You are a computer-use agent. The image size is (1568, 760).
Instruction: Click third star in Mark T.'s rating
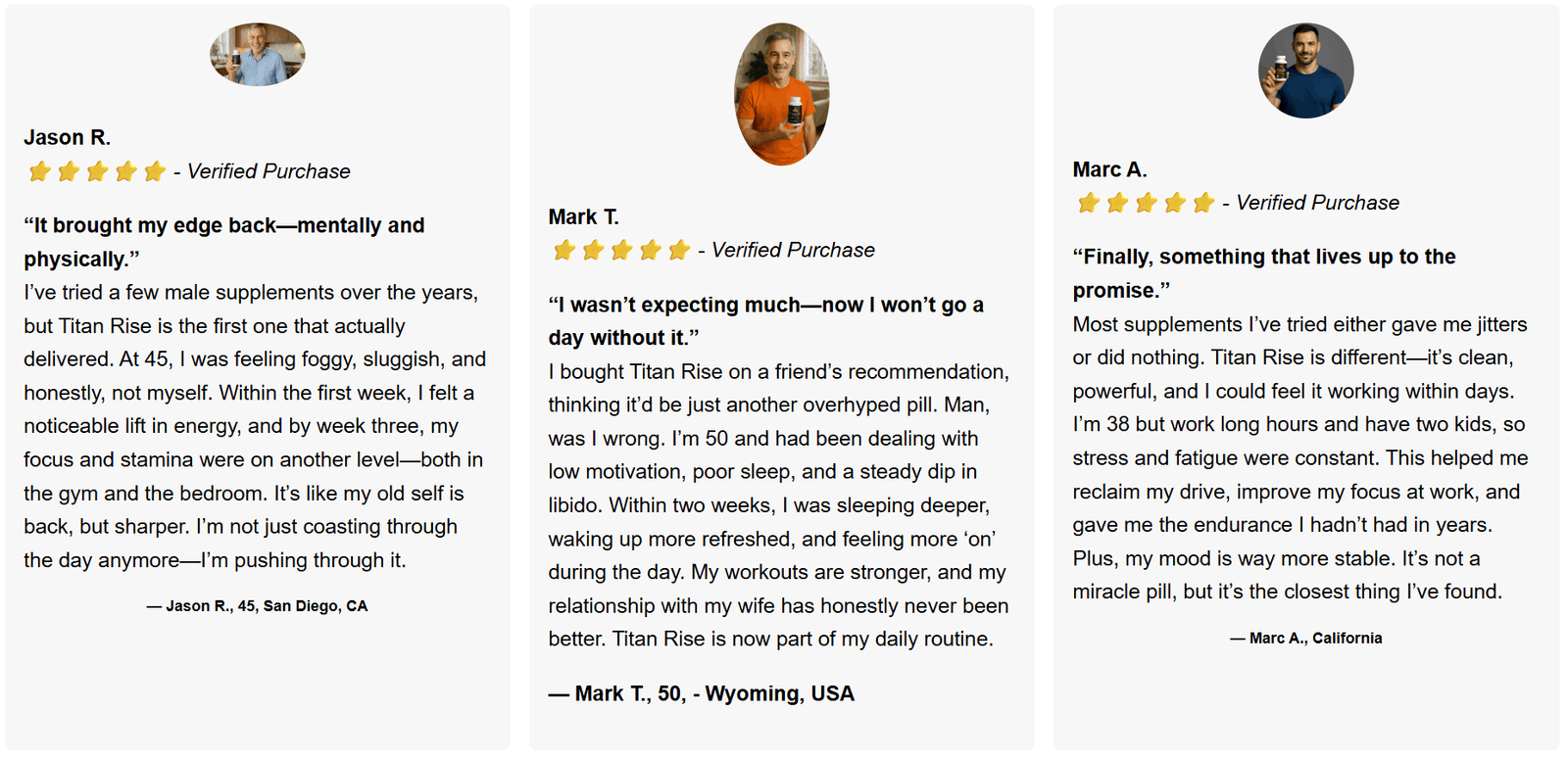pos(621,251)
